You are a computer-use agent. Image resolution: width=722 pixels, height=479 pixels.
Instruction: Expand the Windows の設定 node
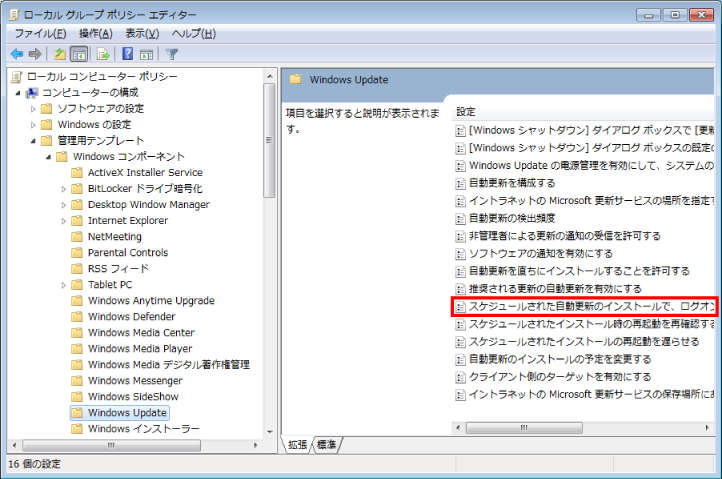[x=33, y=125]
